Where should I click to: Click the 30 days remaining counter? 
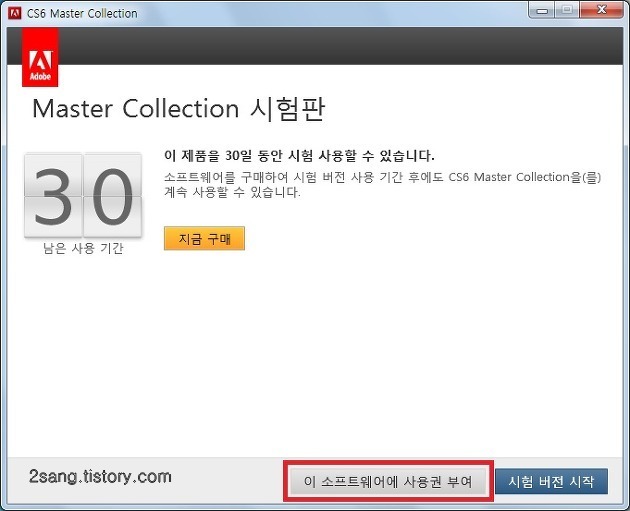click(83, 196)
